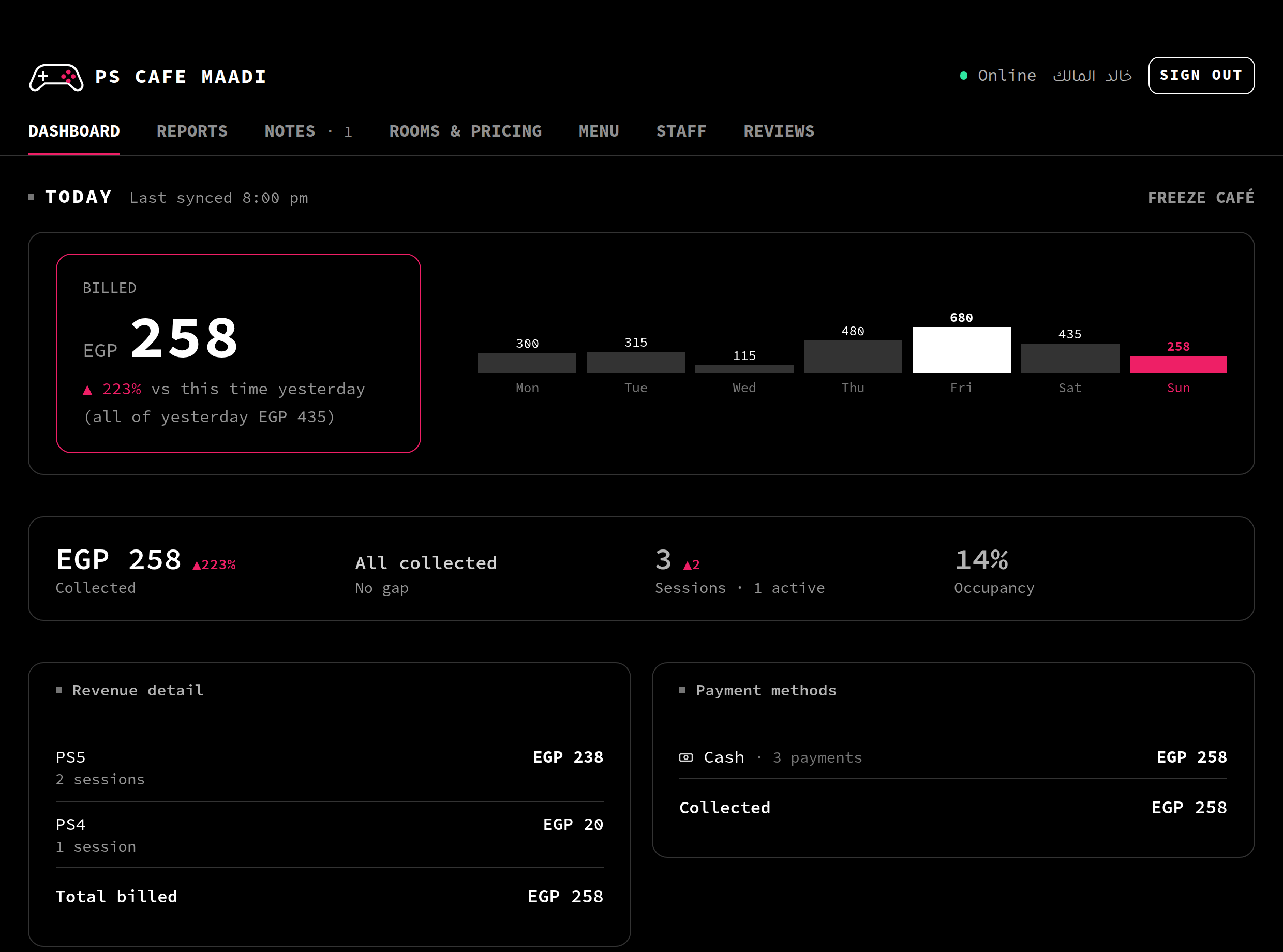Click the Payment methods 'Collected' total row
Screen dimensions: 1283x952
[x=953, y=807]
